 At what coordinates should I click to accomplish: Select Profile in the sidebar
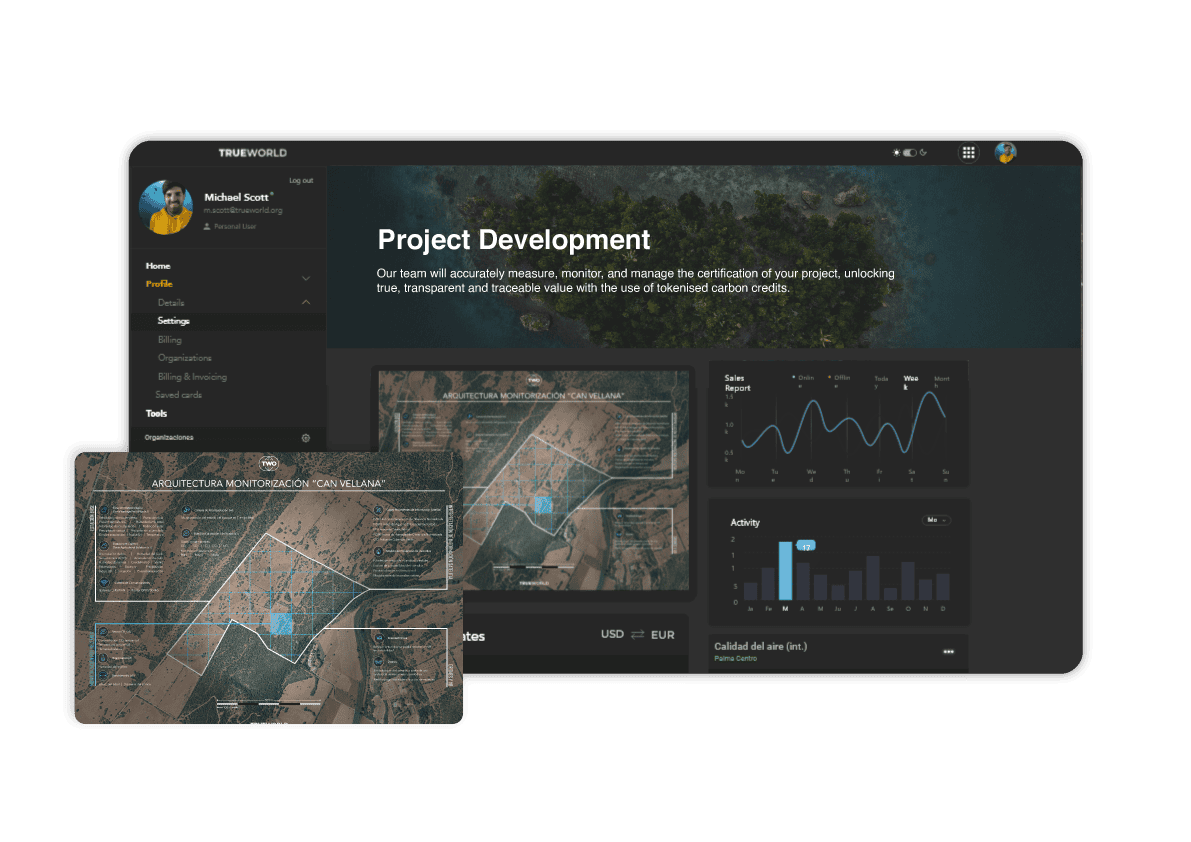[160, 284]
